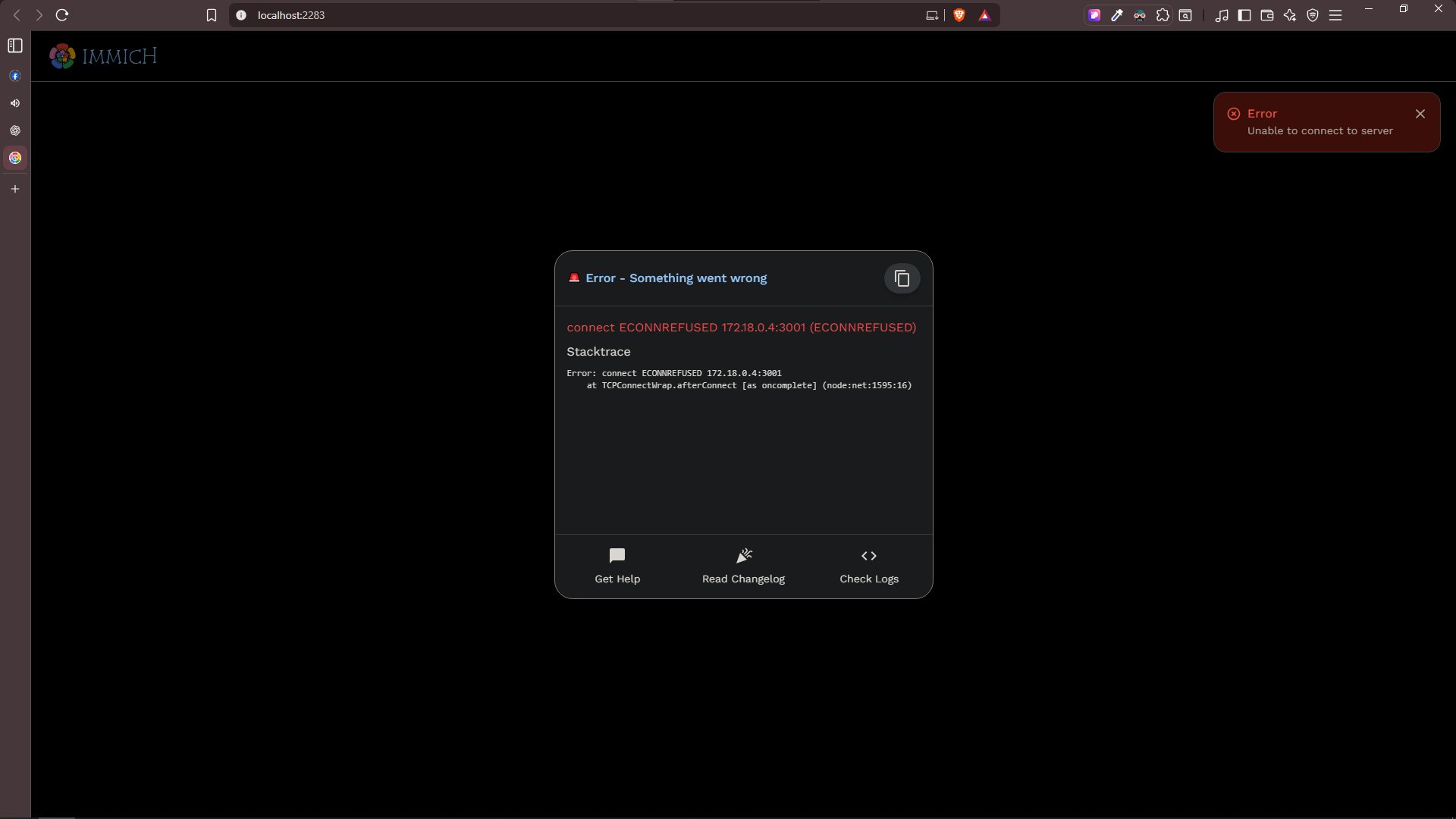Open Check Logs
1456x819 pixels.
click(869, 566)
